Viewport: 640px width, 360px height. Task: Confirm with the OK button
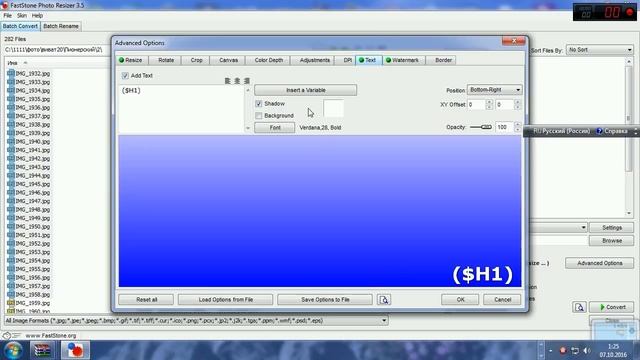point(460,300)
